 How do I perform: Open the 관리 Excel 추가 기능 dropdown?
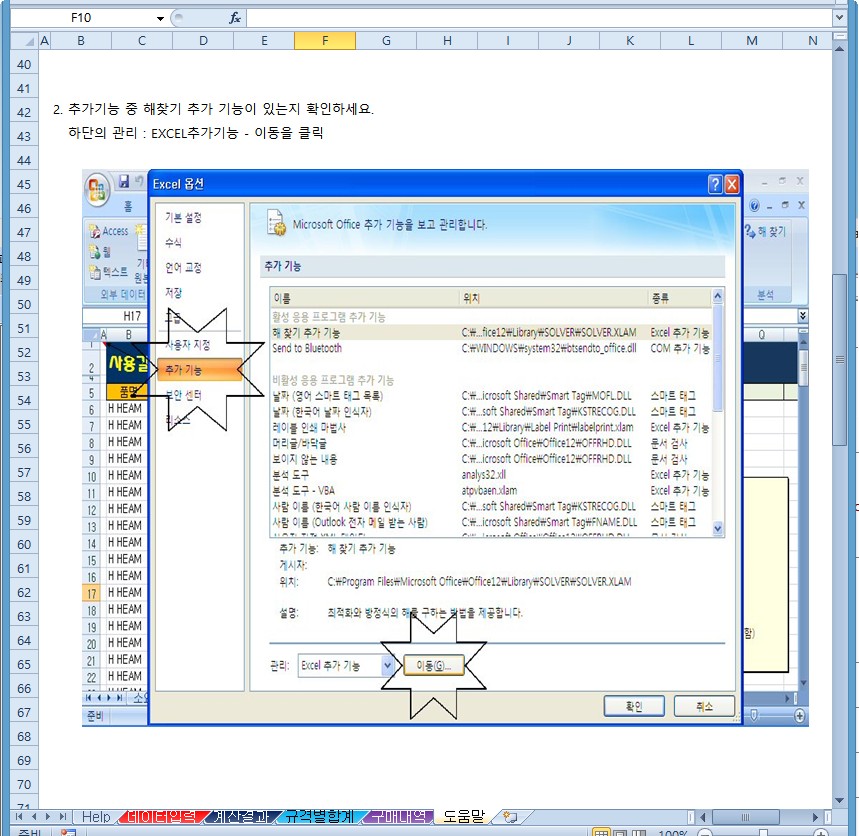pyautogui.click(x=387, y=666)
